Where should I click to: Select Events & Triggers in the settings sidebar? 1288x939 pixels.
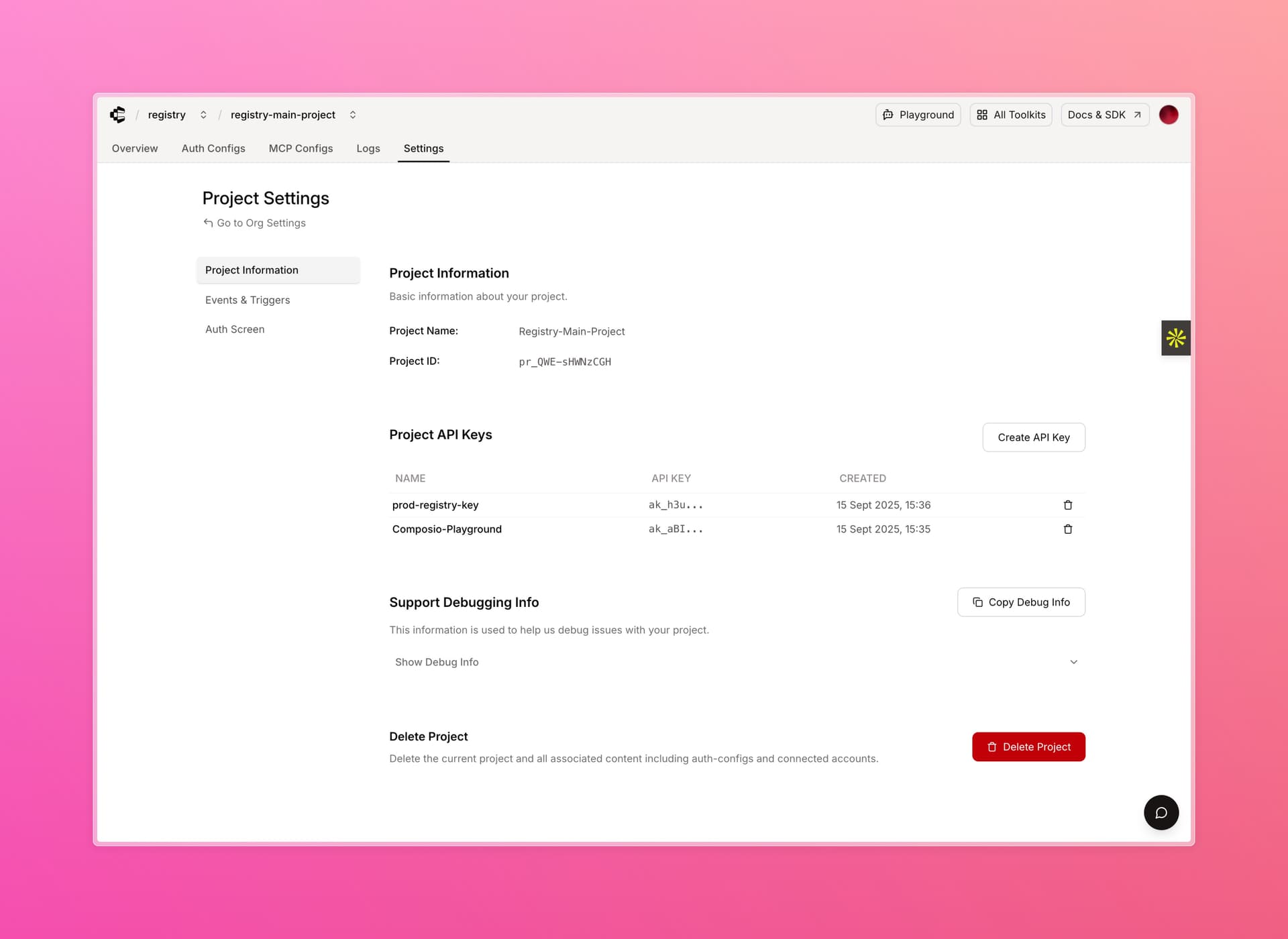[248, 300]
